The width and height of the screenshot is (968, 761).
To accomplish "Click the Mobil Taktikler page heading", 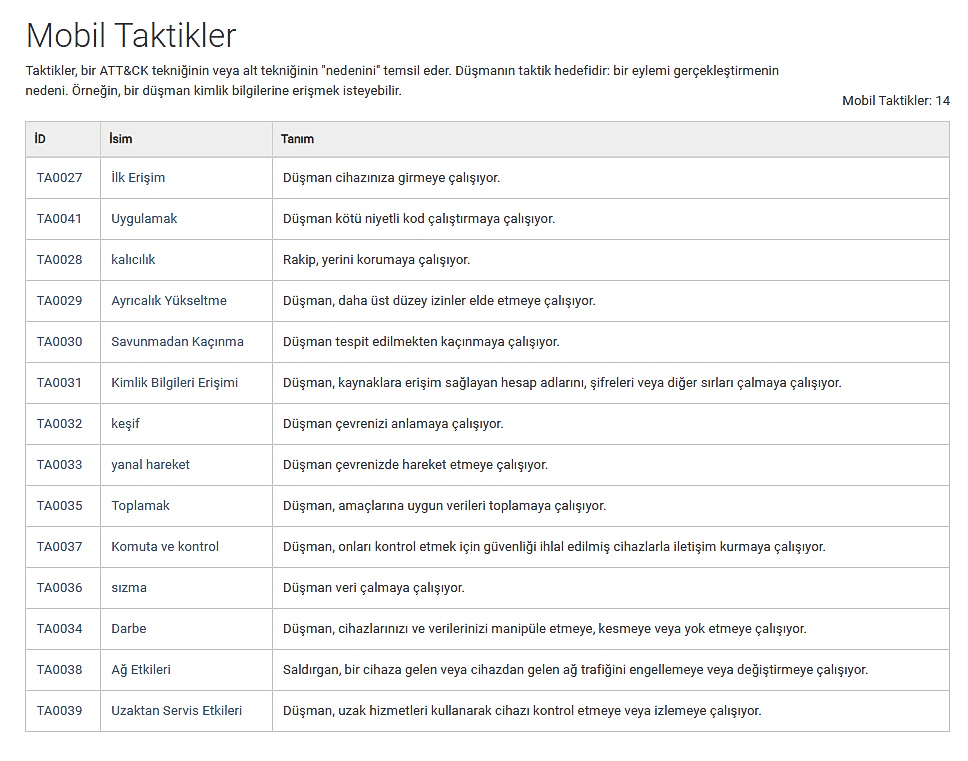I will (x=131, y=36).
